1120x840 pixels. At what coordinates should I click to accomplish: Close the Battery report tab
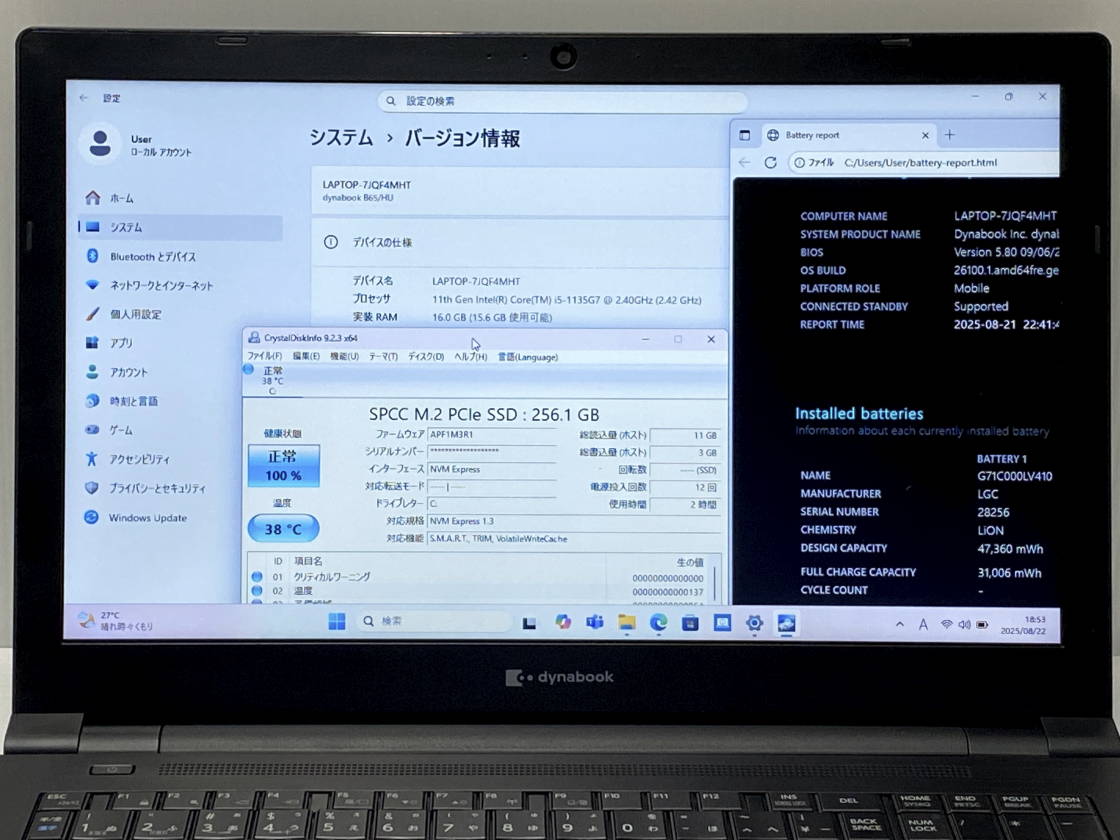[925, 135]
